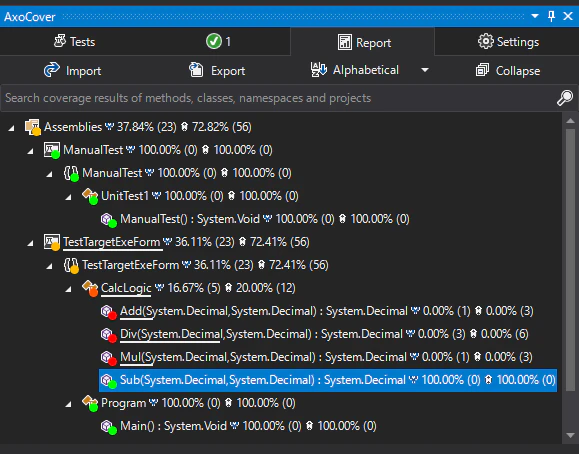
Task: Select the Div(System.Decimal,System.Decimal) method
Action: point(324,334)
